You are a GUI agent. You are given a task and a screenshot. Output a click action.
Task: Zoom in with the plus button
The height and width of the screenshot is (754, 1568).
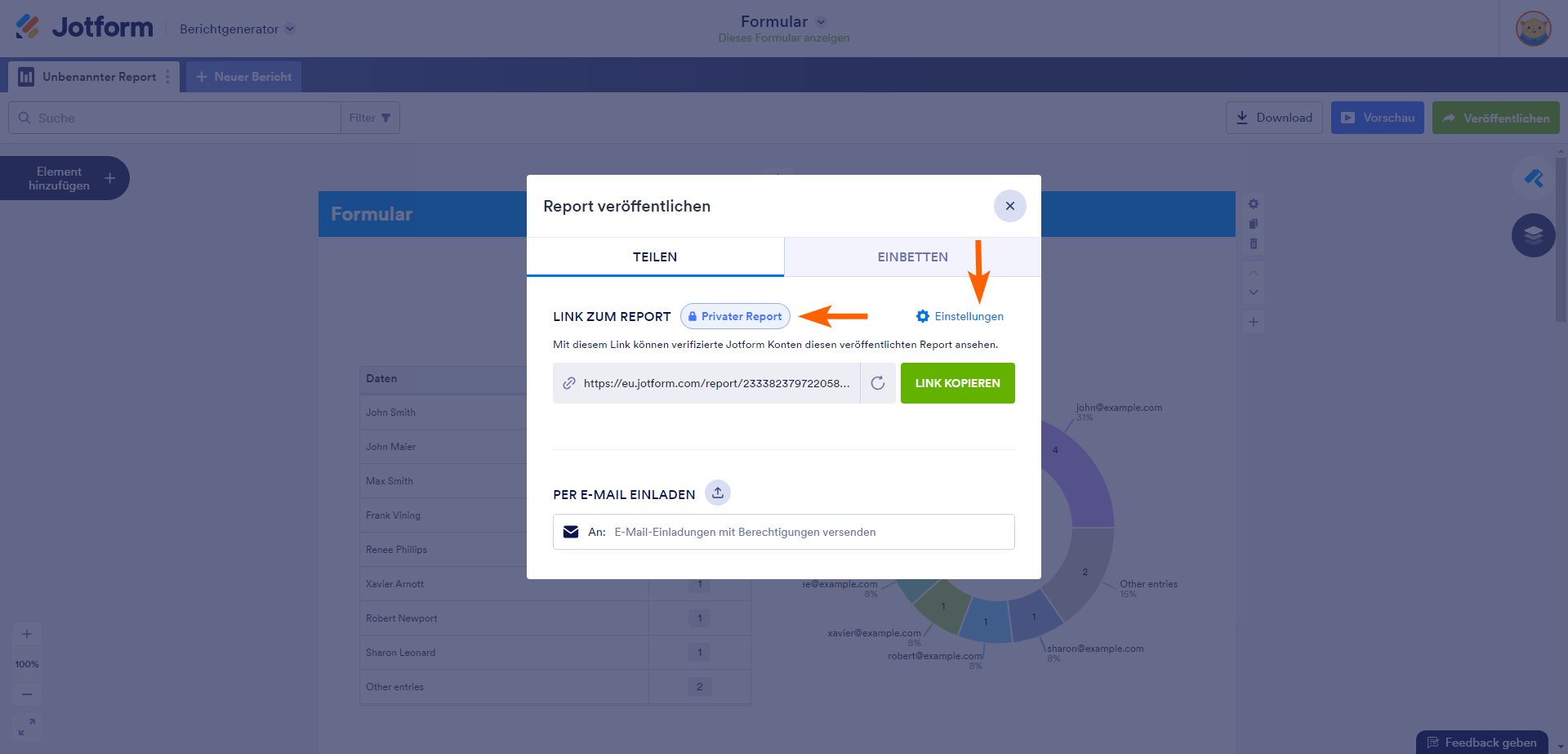pos(27,634)
